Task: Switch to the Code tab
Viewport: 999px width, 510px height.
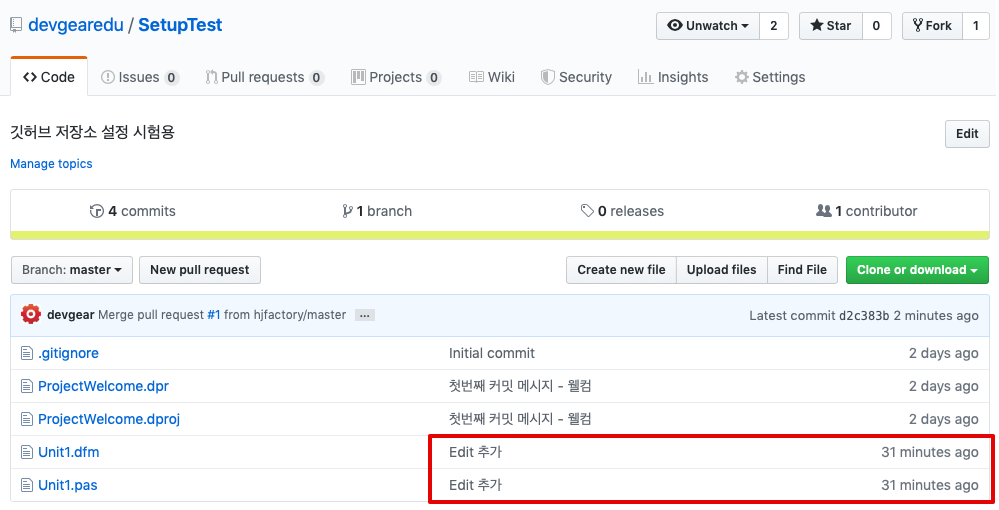Action: [49, 77]
